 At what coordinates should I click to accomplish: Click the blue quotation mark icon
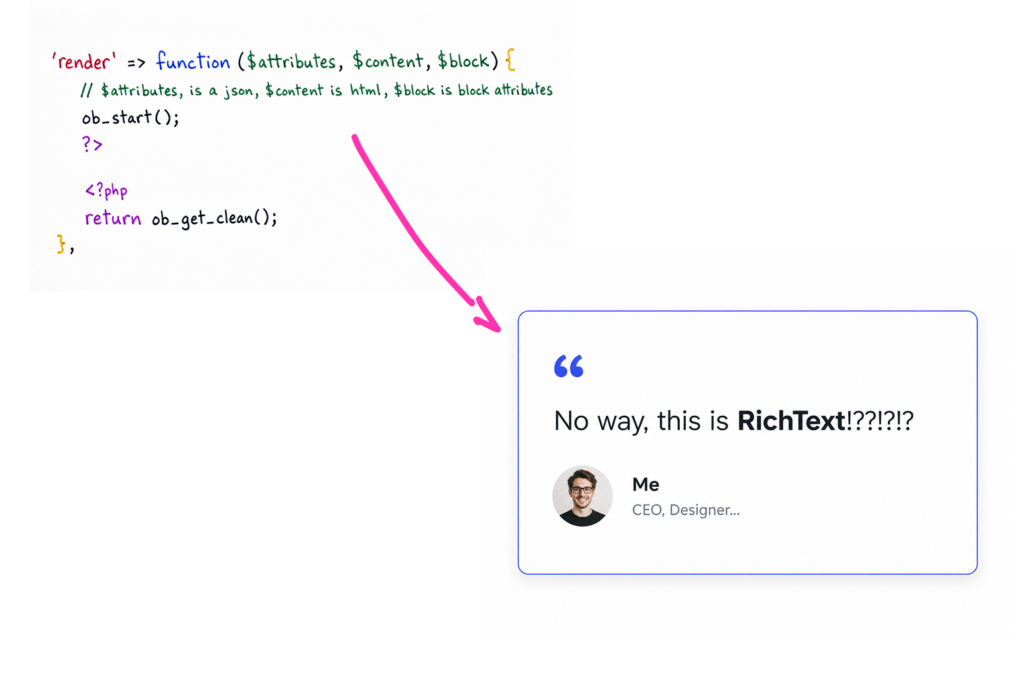568,366
